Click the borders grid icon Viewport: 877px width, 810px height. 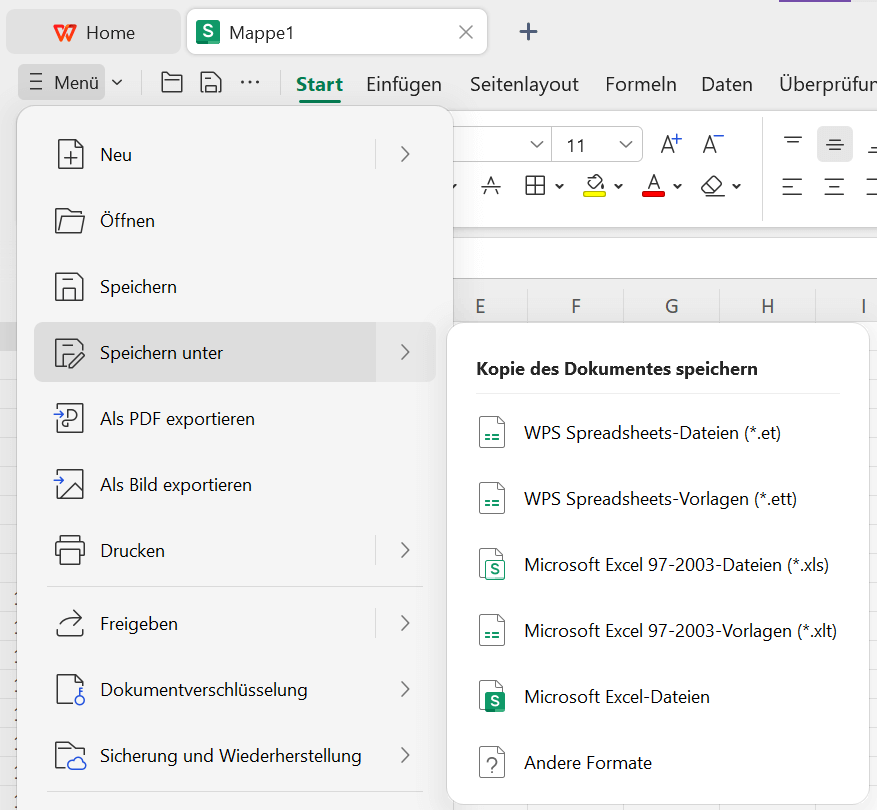coord(535,186)
